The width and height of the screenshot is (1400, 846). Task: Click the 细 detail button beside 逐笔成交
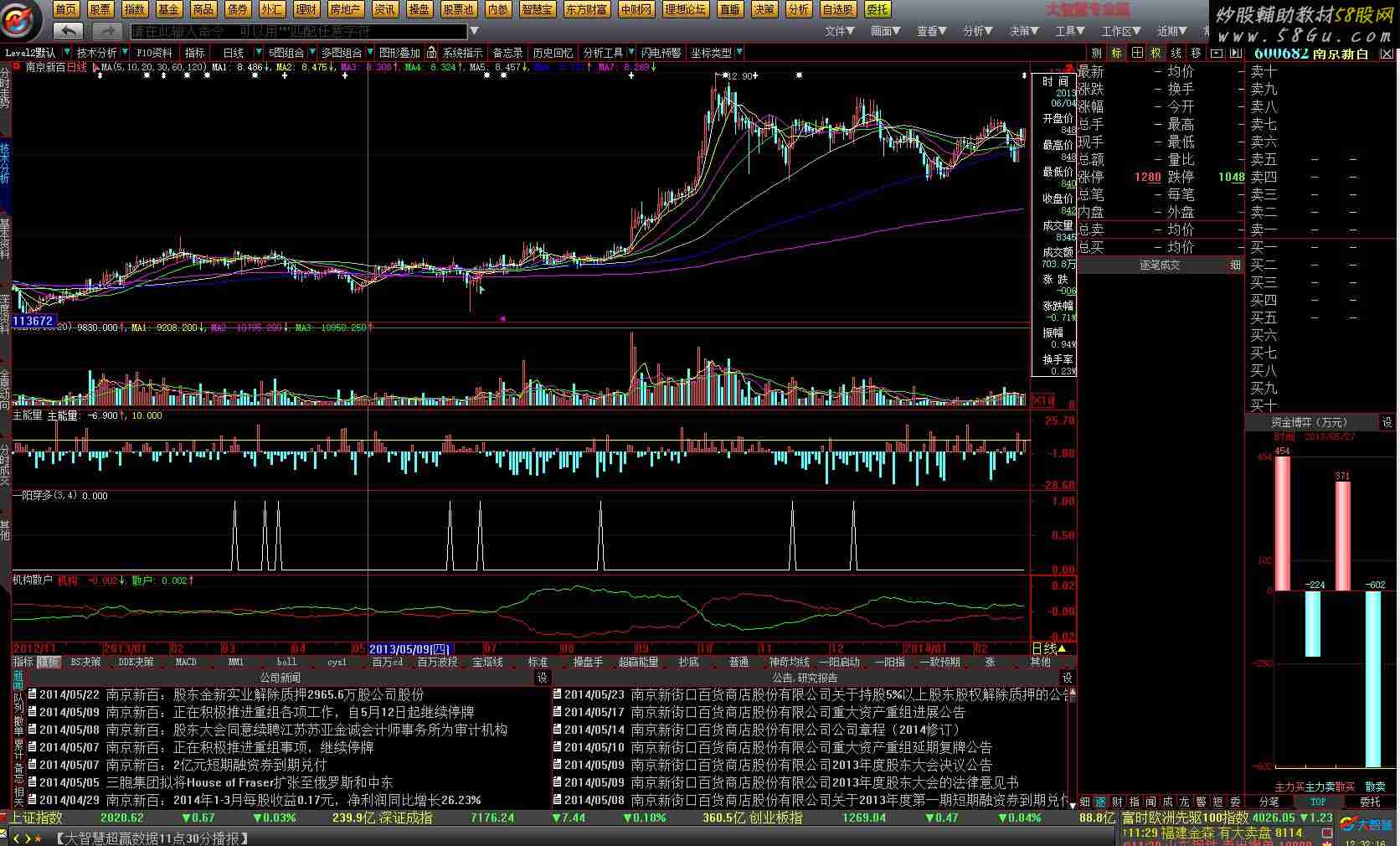pos(1235,265)
